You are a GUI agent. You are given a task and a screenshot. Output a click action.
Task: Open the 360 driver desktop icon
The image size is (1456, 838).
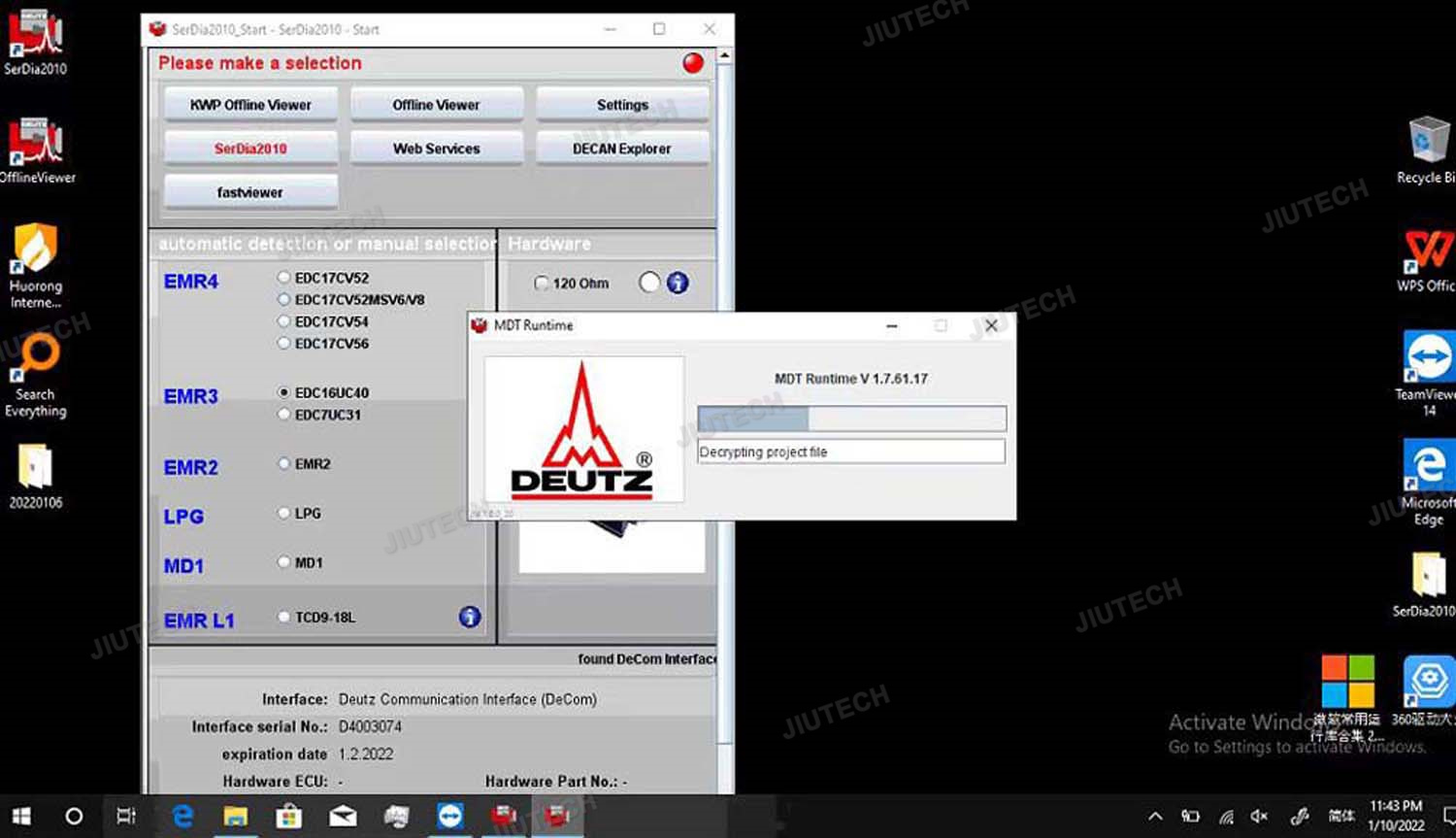coord(1427,690)
